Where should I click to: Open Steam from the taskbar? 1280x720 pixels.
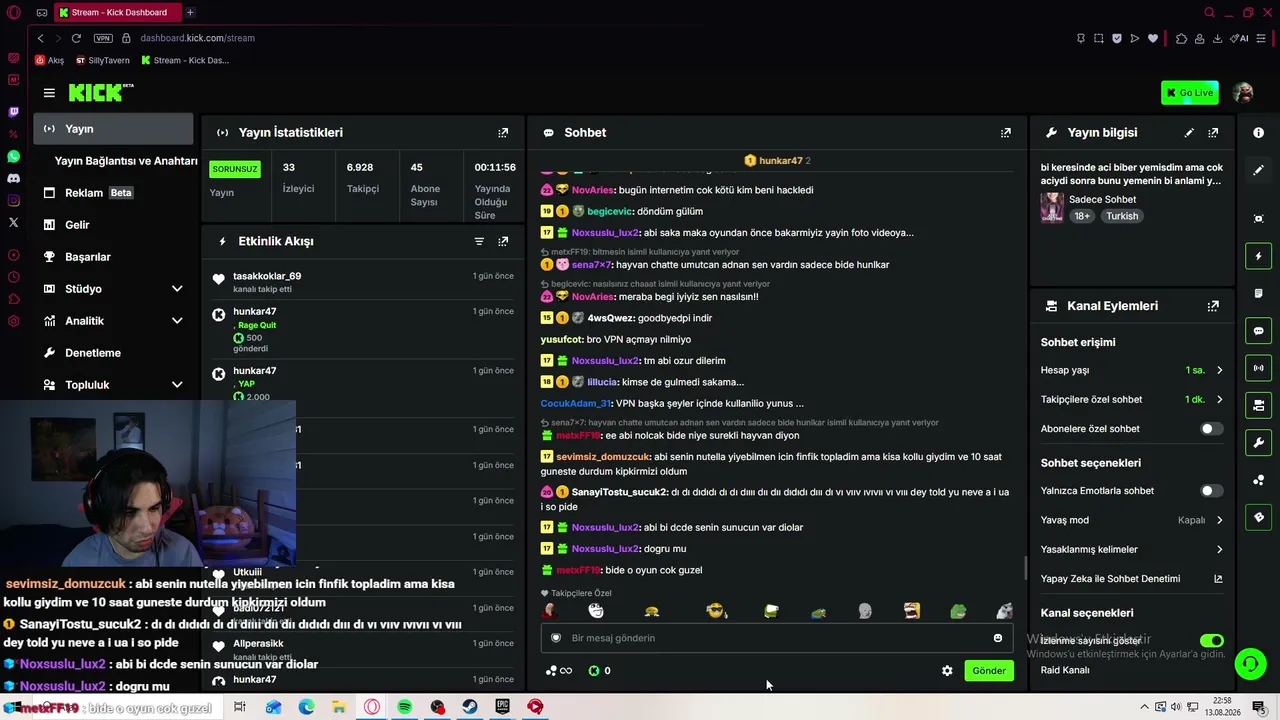[470, 707]
